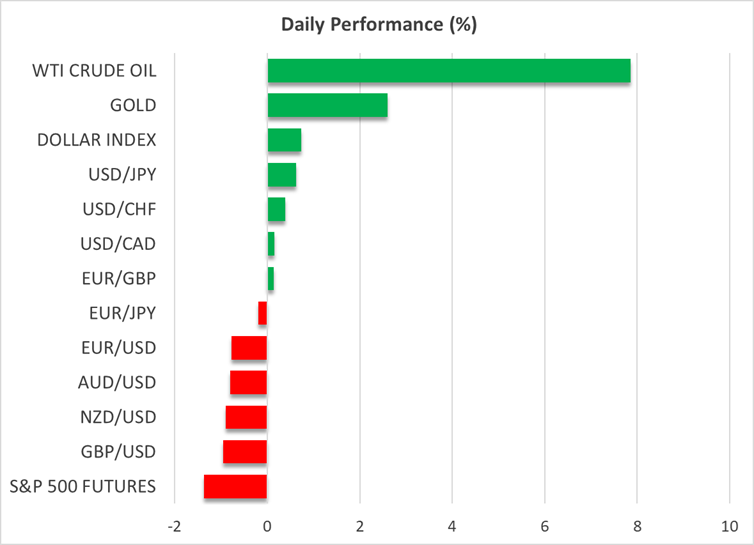Select the Dollar Index bar
The width and height of the screenshot is (754, 545).
click(x=284, y=140)
